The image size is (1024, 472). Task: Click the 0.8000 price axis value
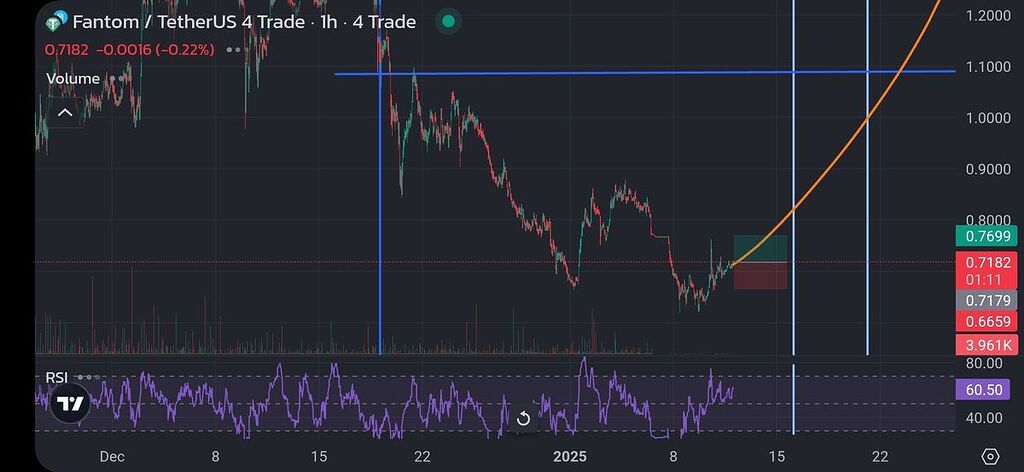coord(988,221)
